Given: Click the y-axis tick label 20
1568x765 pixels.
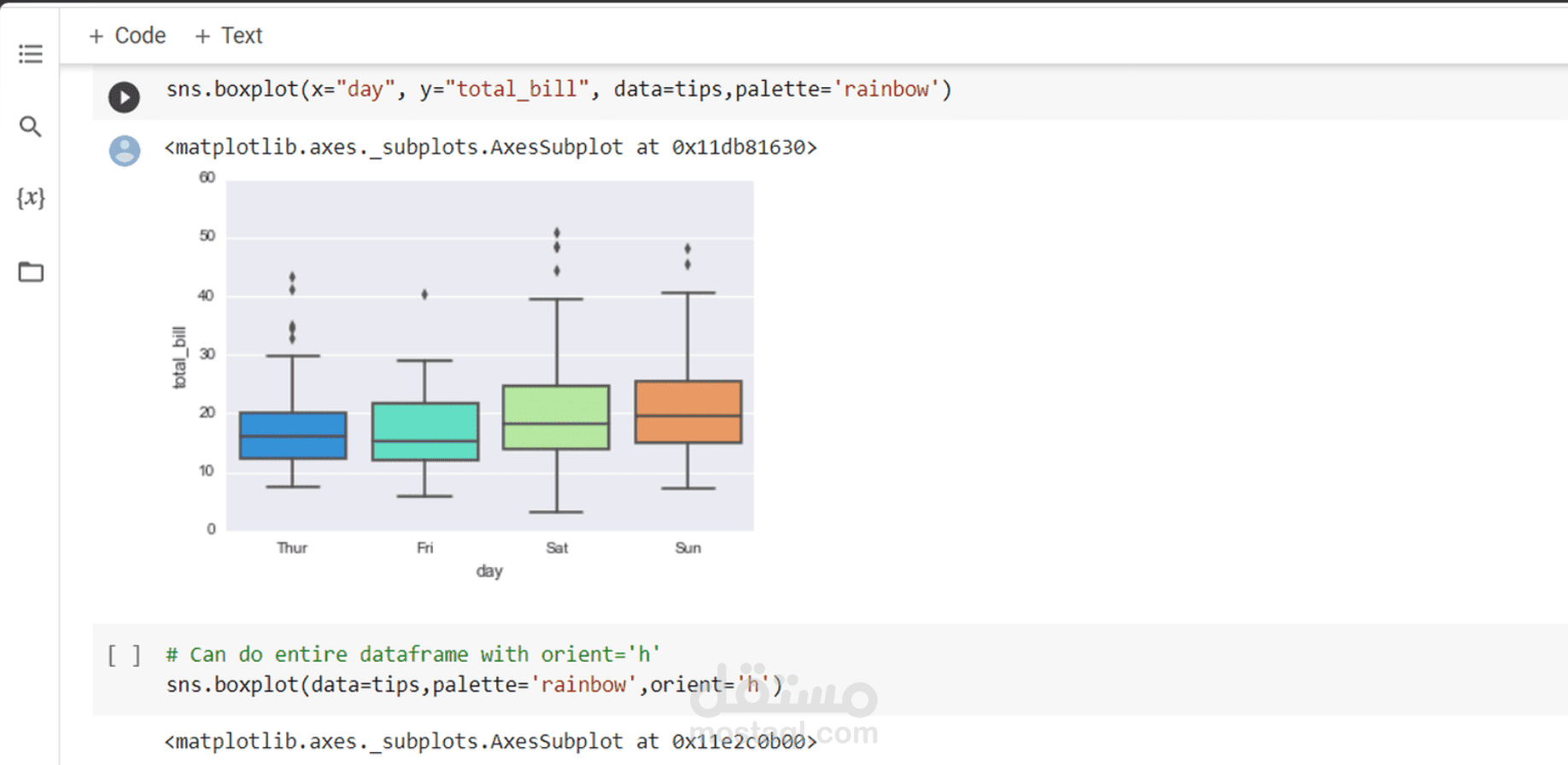Looking at the screenshot, I should tap(207, 412).
